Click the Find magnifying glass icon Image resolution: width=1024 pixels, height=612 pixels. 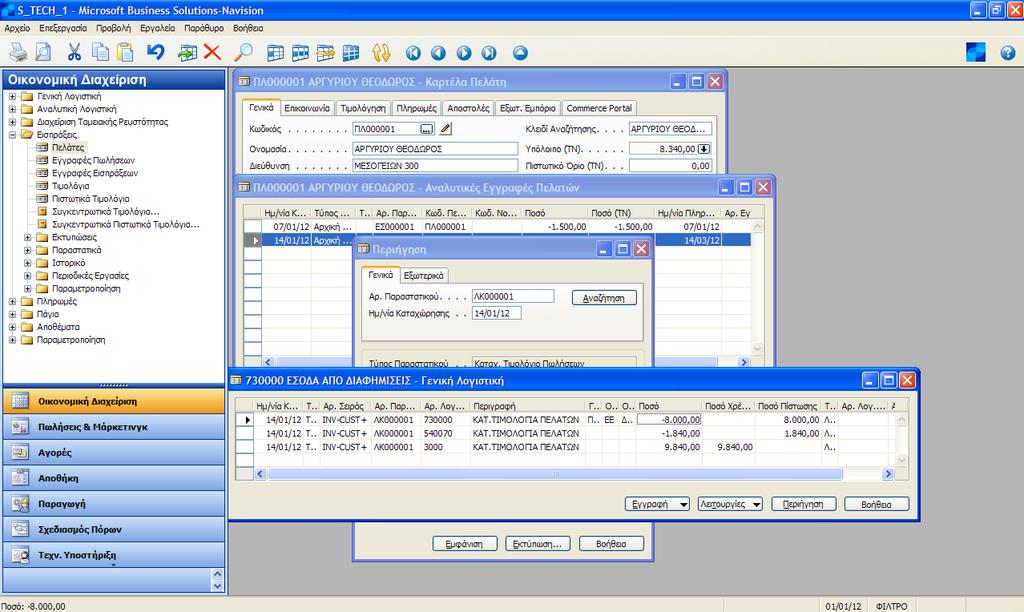[x=244, y=52]
